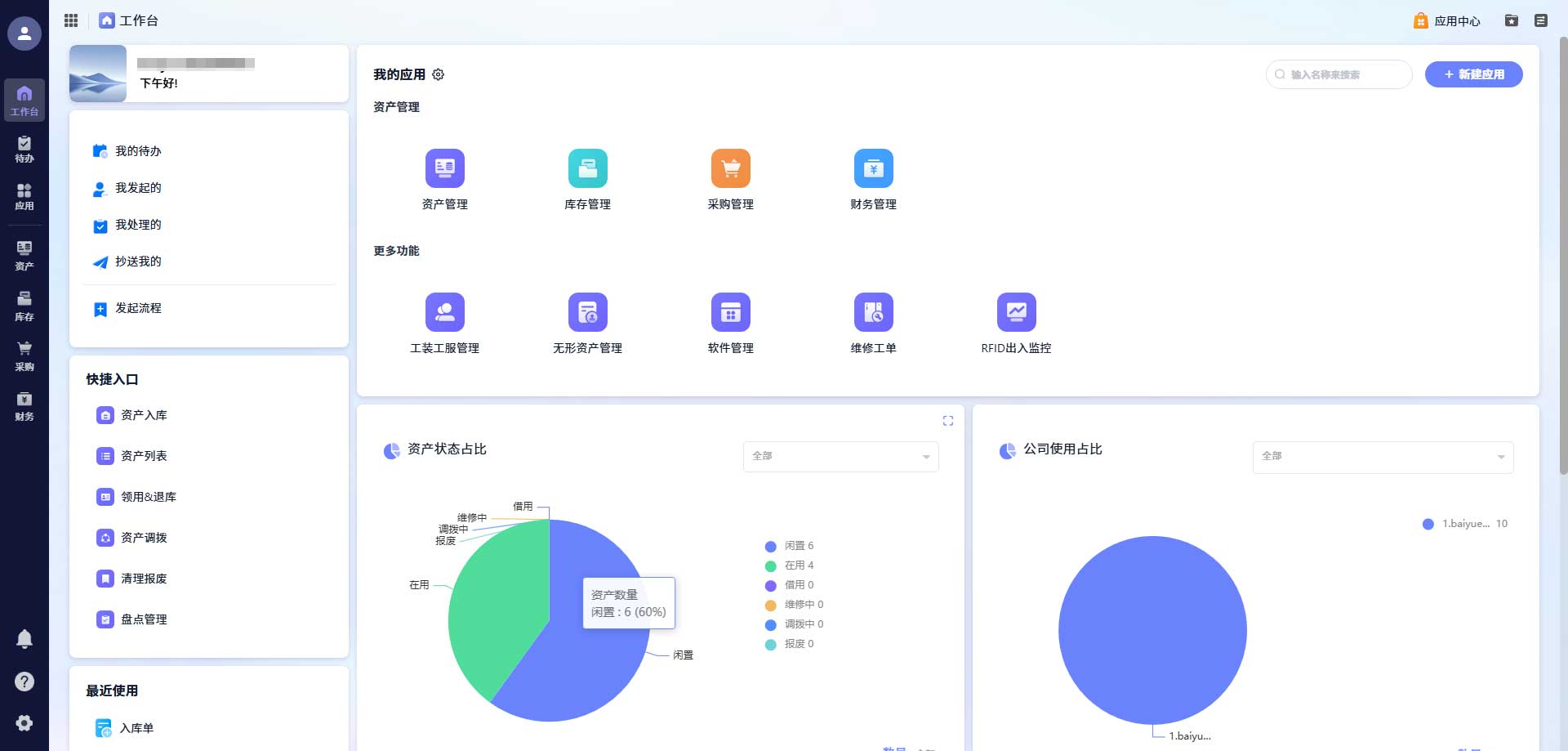Open 资产状态占比 filter dropdown
This screenshot has width=1568, height=751.
pos(841,456)
